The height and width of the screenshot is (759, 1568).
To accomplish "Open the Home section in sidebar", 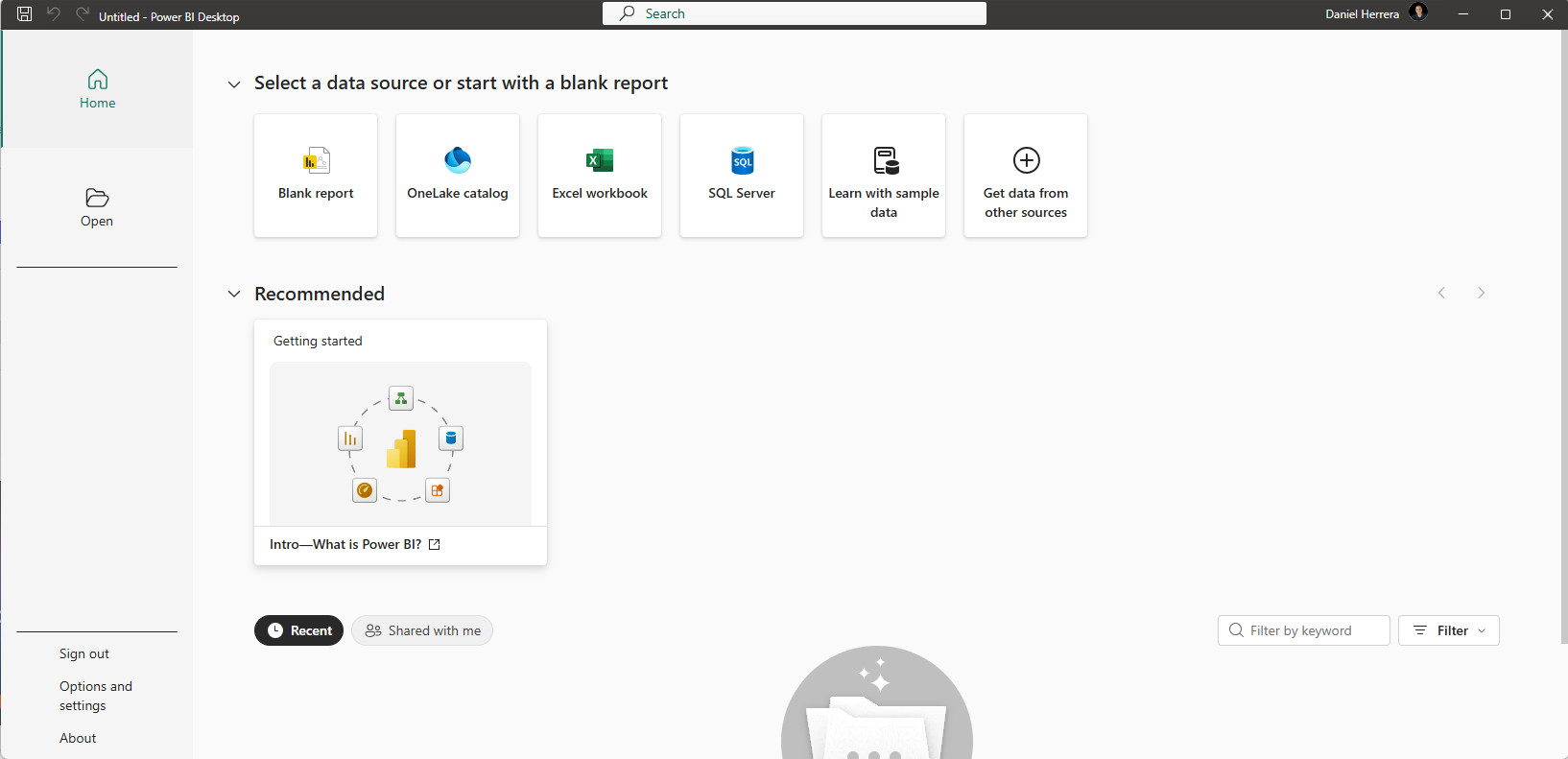I will [97, 89].
